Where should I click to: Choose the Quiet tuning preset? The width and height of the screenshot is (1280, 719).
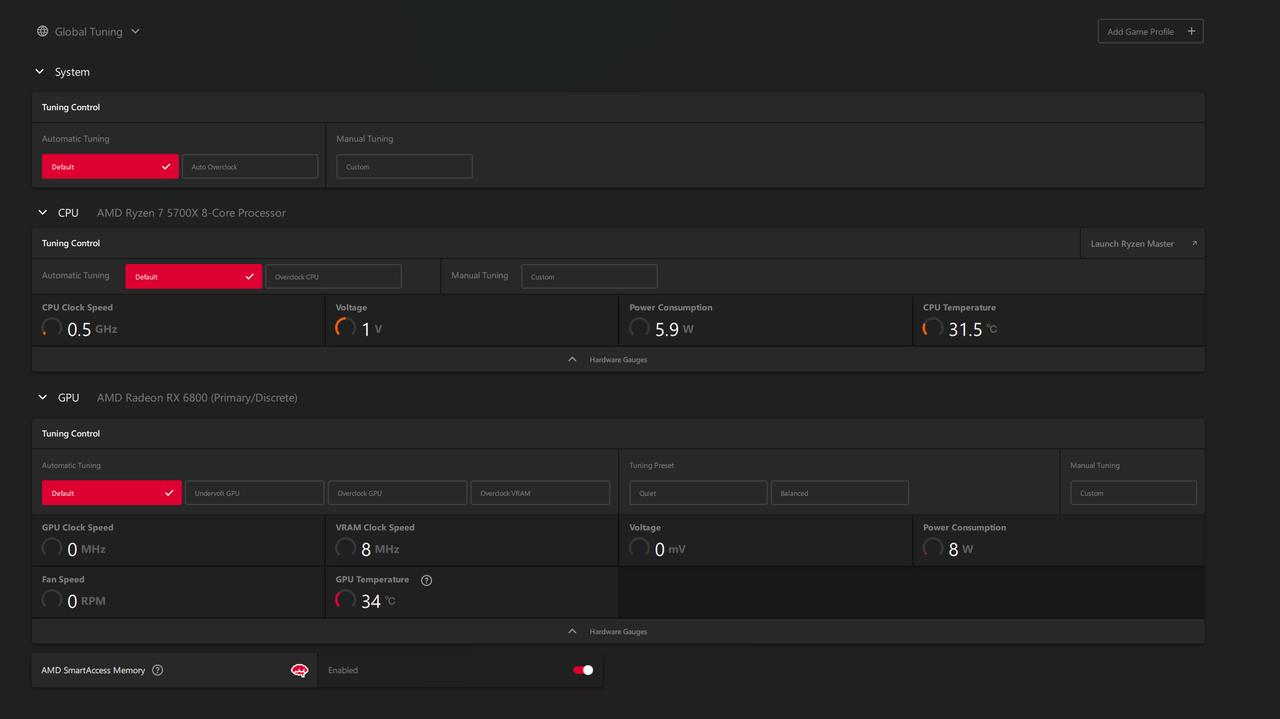tap(698, 493)
